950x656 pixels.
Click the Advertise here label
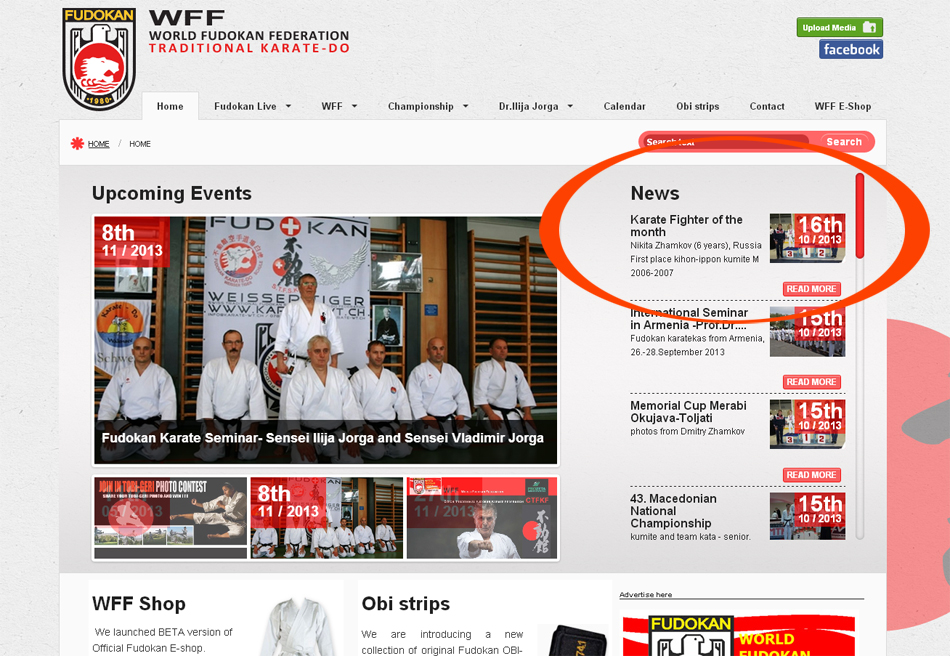tap(645, 595)
